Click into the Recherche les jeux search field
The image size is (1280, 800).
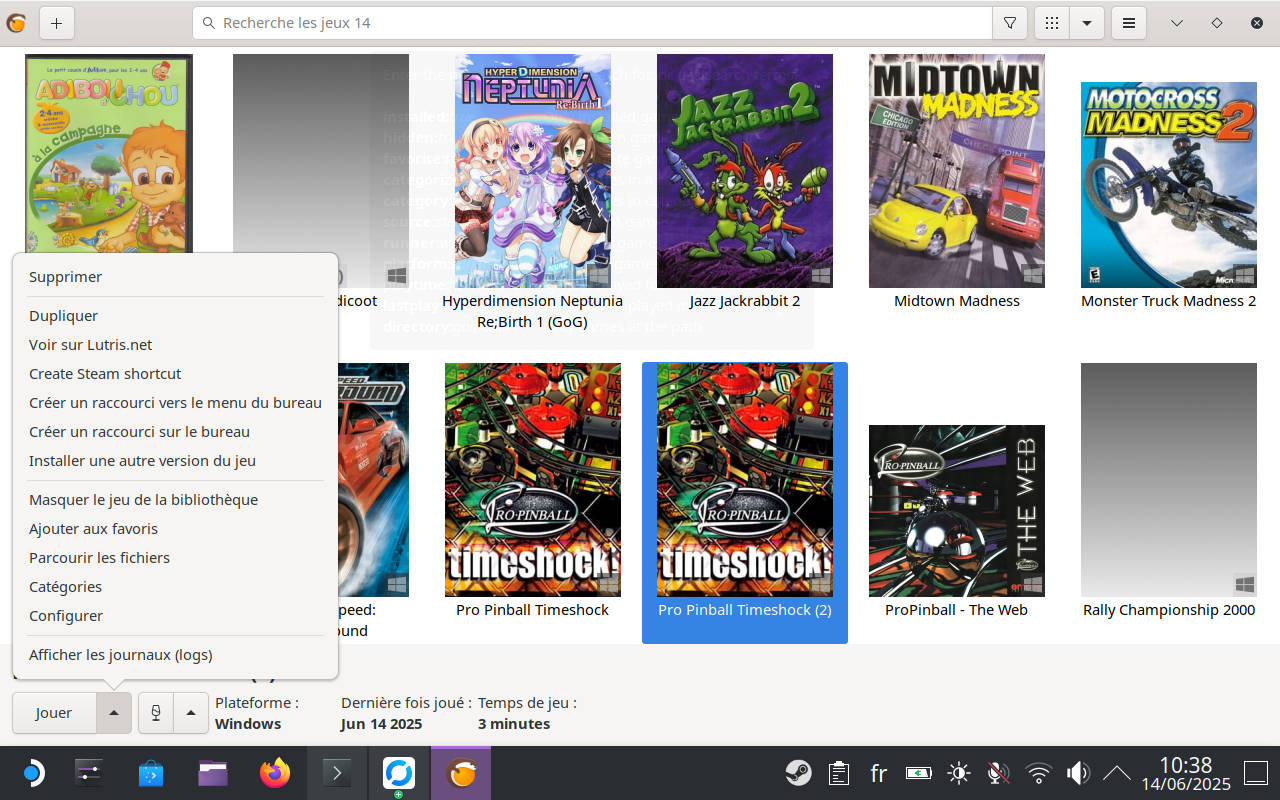point(591,23)
